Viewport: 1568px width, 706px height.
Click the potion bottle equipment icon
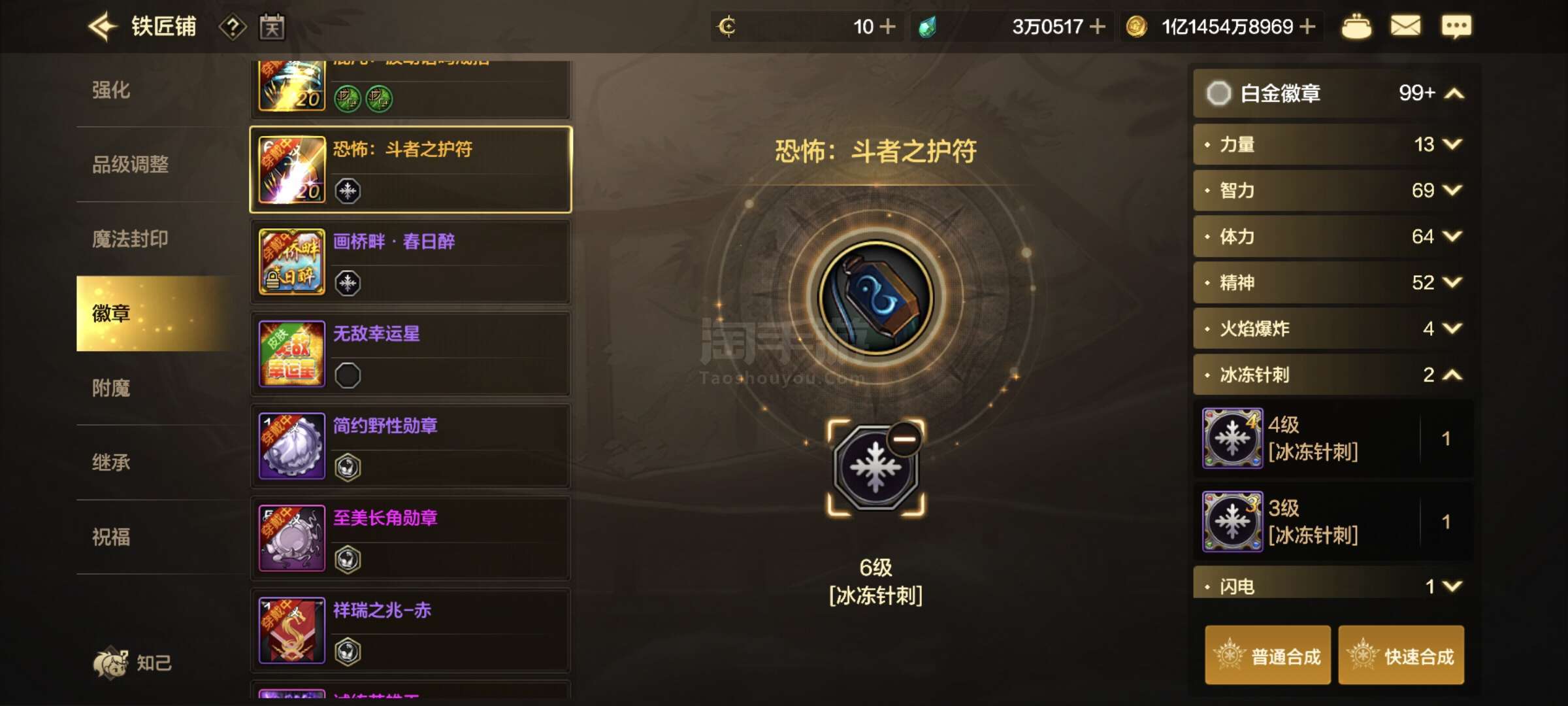[x=875, y=298]
